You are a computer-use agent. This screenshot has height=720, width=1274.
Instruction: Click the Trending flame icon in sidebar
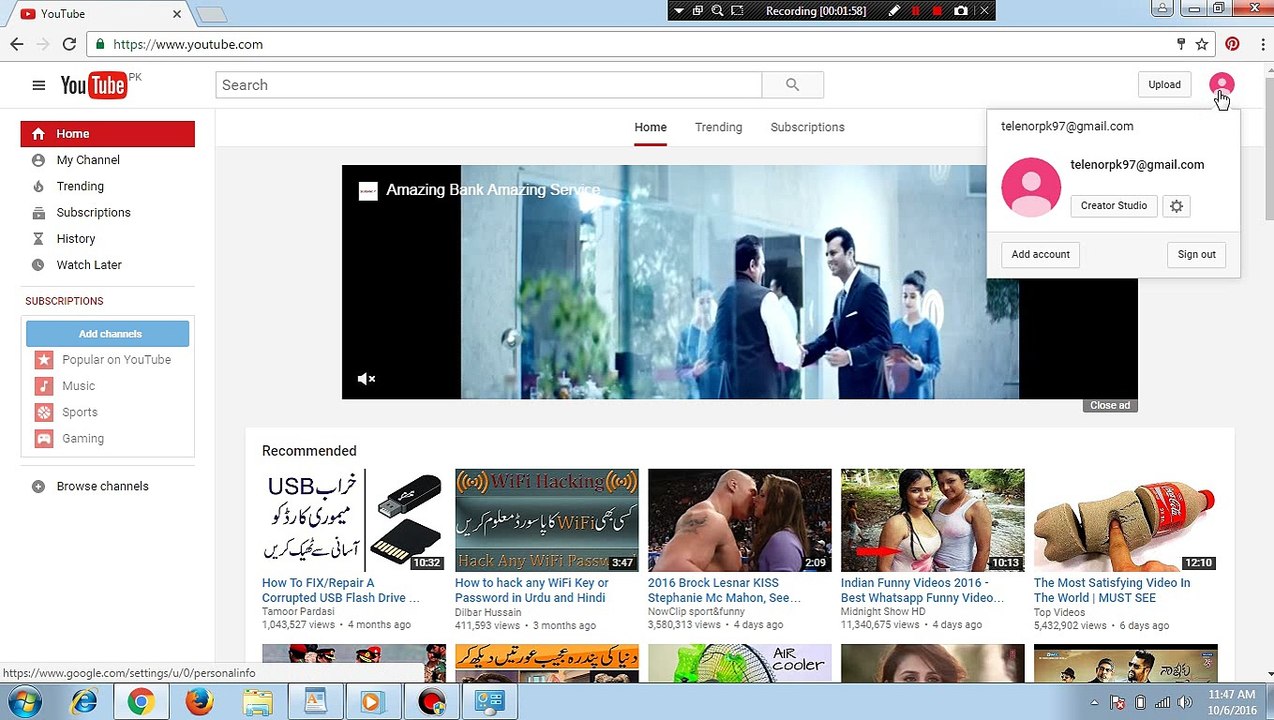click(x=38, y=186)
